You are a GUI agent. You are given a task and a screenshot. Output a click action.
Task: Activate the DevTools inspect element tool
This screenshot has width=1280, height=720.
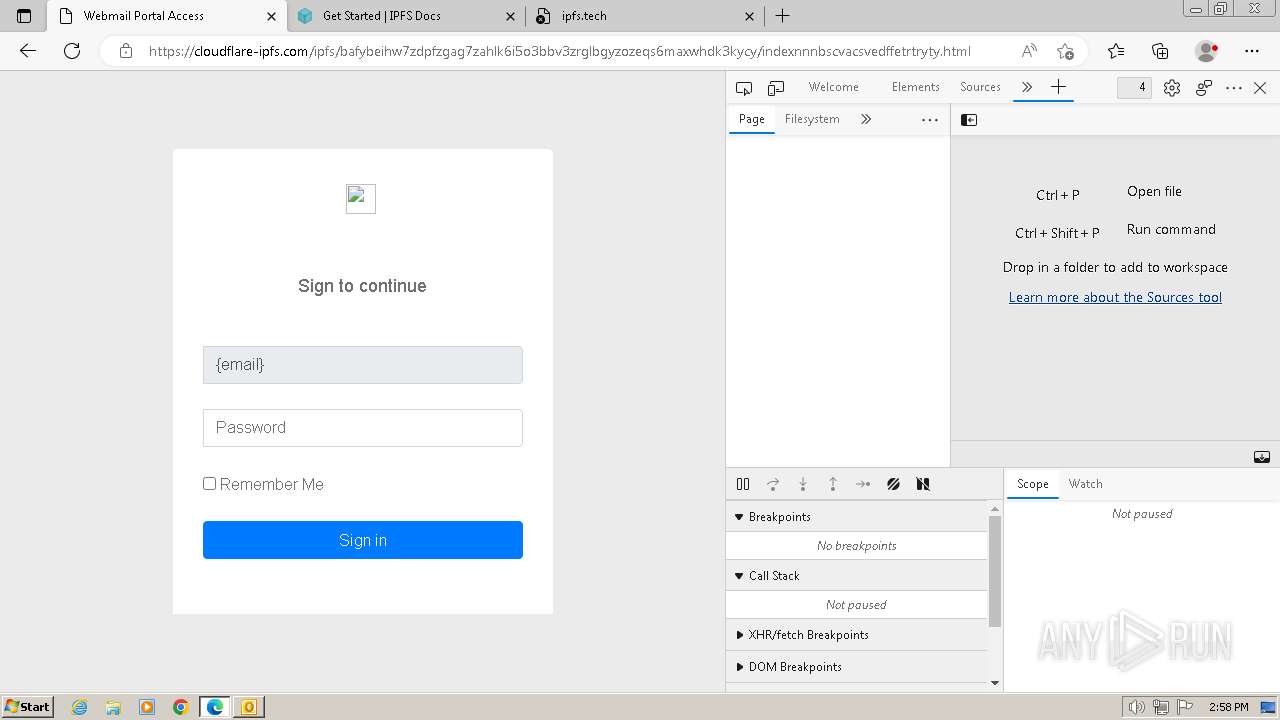[744, 88]
